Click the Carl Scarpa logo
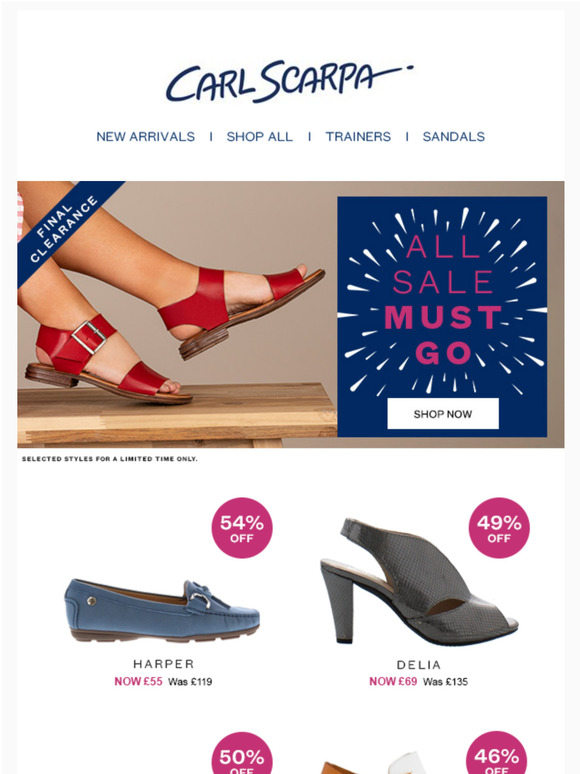The width and height of the screenshot is (580, 774). click(289, 82)
